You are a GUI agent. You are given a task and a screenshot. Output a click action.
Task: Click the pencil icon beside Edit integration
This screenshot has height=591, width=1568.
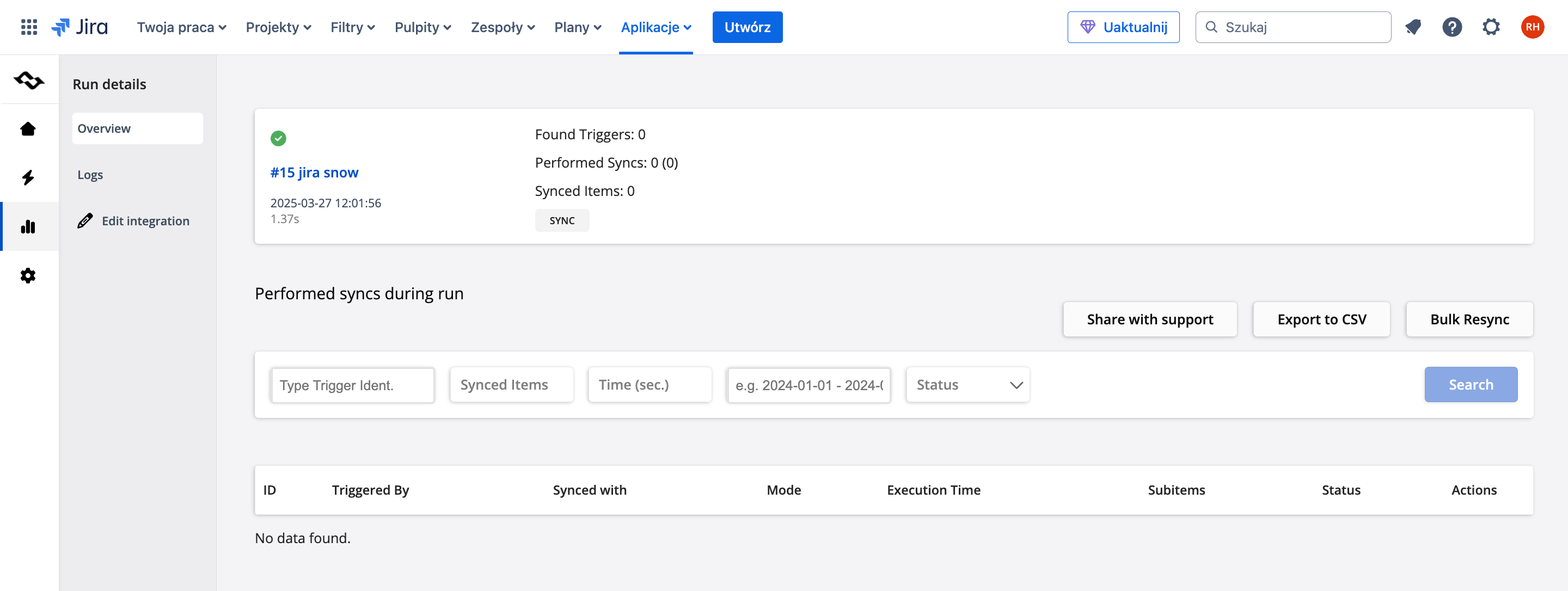click(x=85, y=221)
